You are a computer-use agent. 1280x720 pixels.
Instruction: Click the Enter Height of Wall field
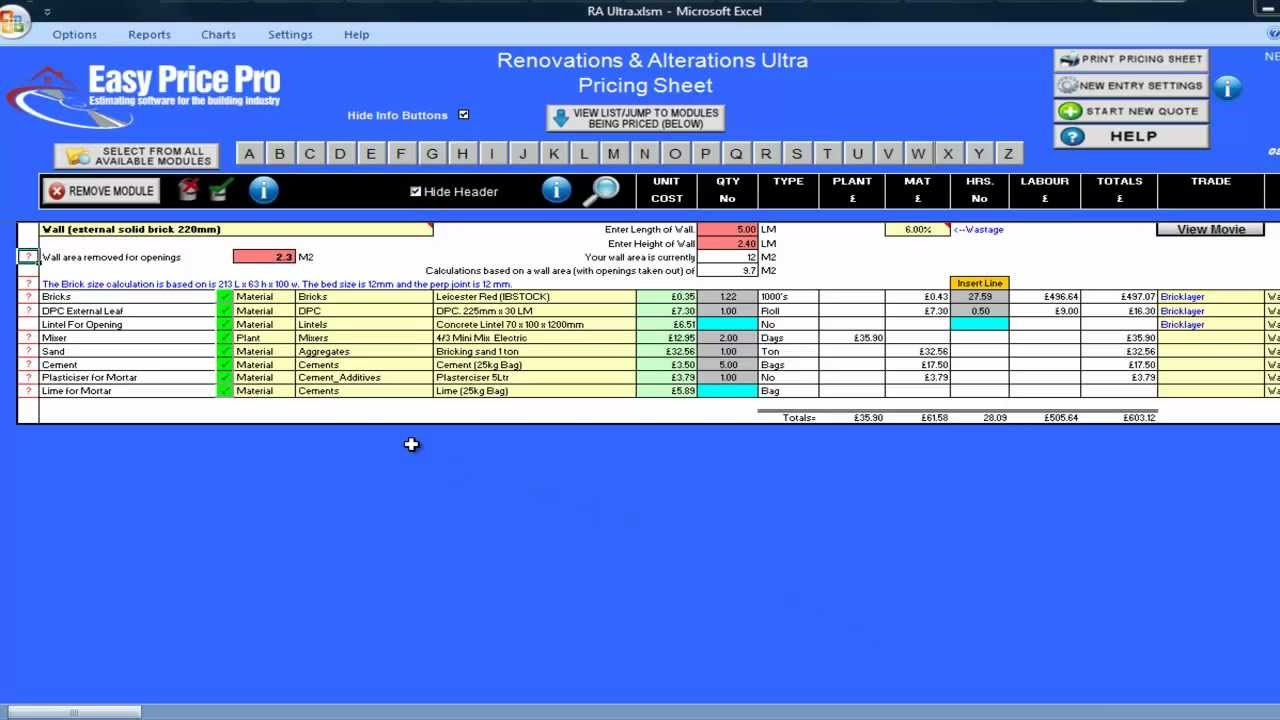727,243
